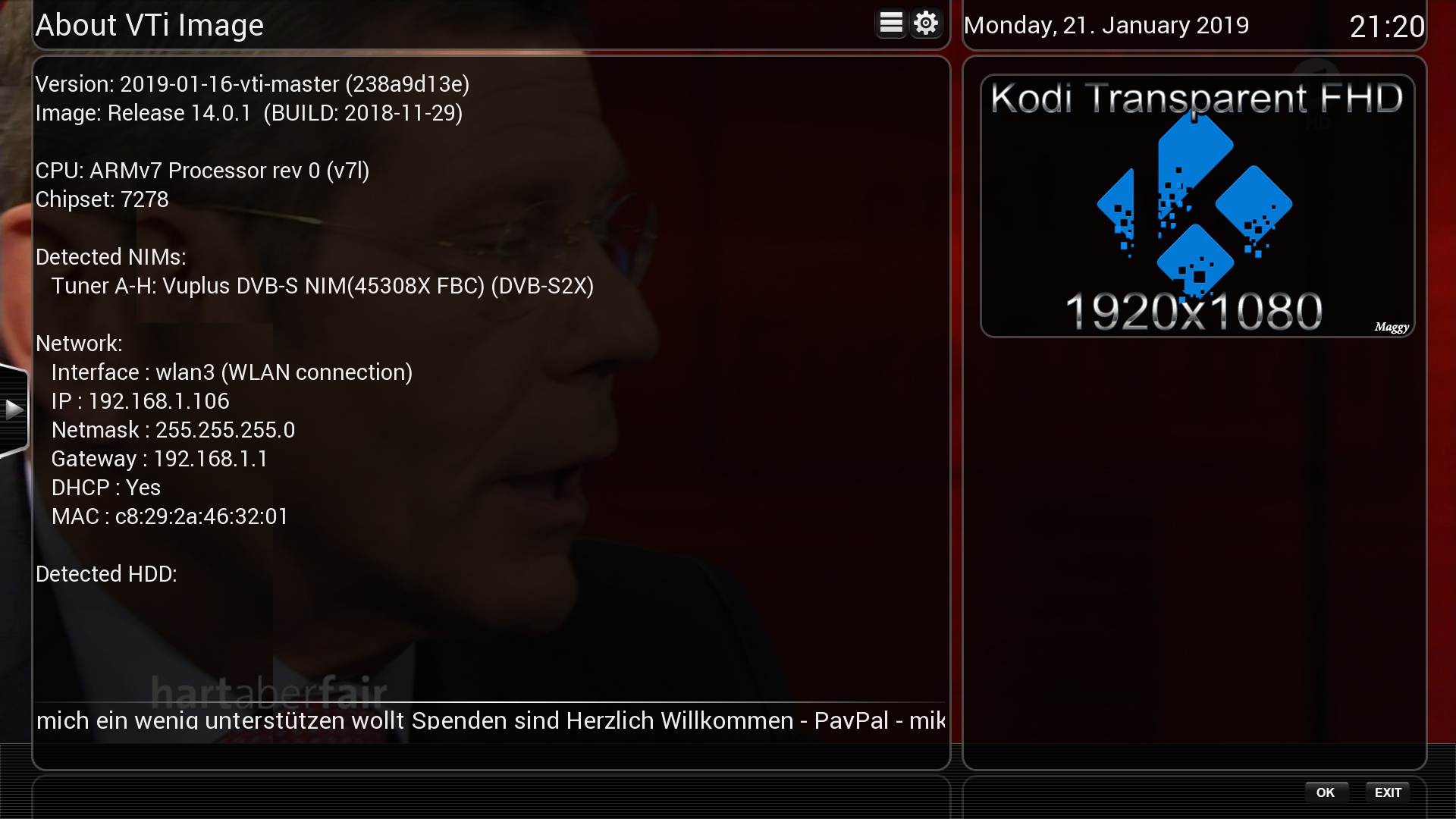The image size is (1456, 819).
Task: Click the EXIT button
Action: 1388,792
